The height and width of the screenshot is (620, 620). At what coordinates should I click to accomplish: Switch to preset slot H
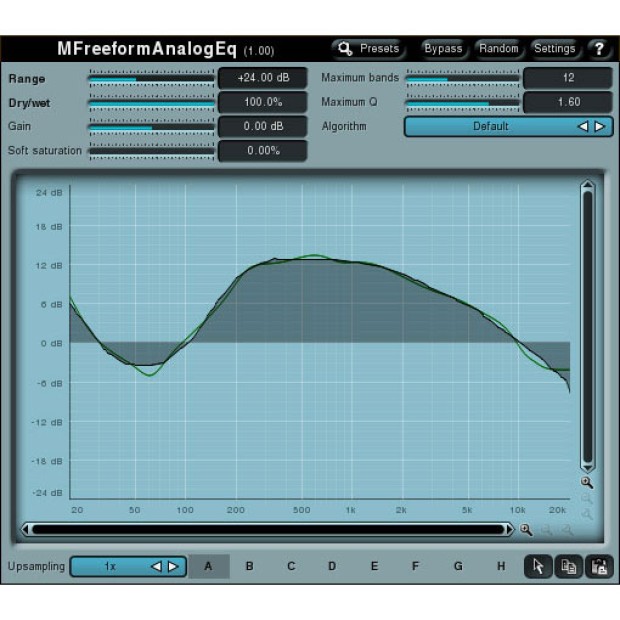click(501, 566)
